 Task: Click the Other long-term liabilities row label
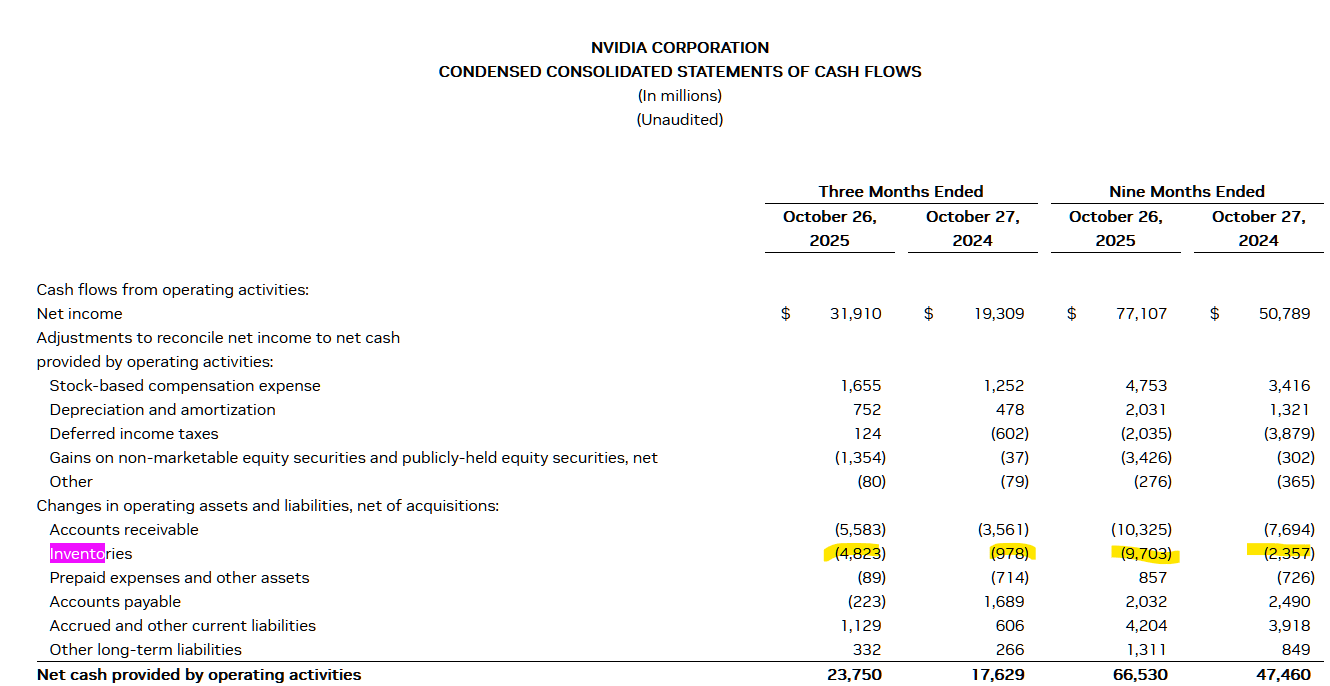146,650
